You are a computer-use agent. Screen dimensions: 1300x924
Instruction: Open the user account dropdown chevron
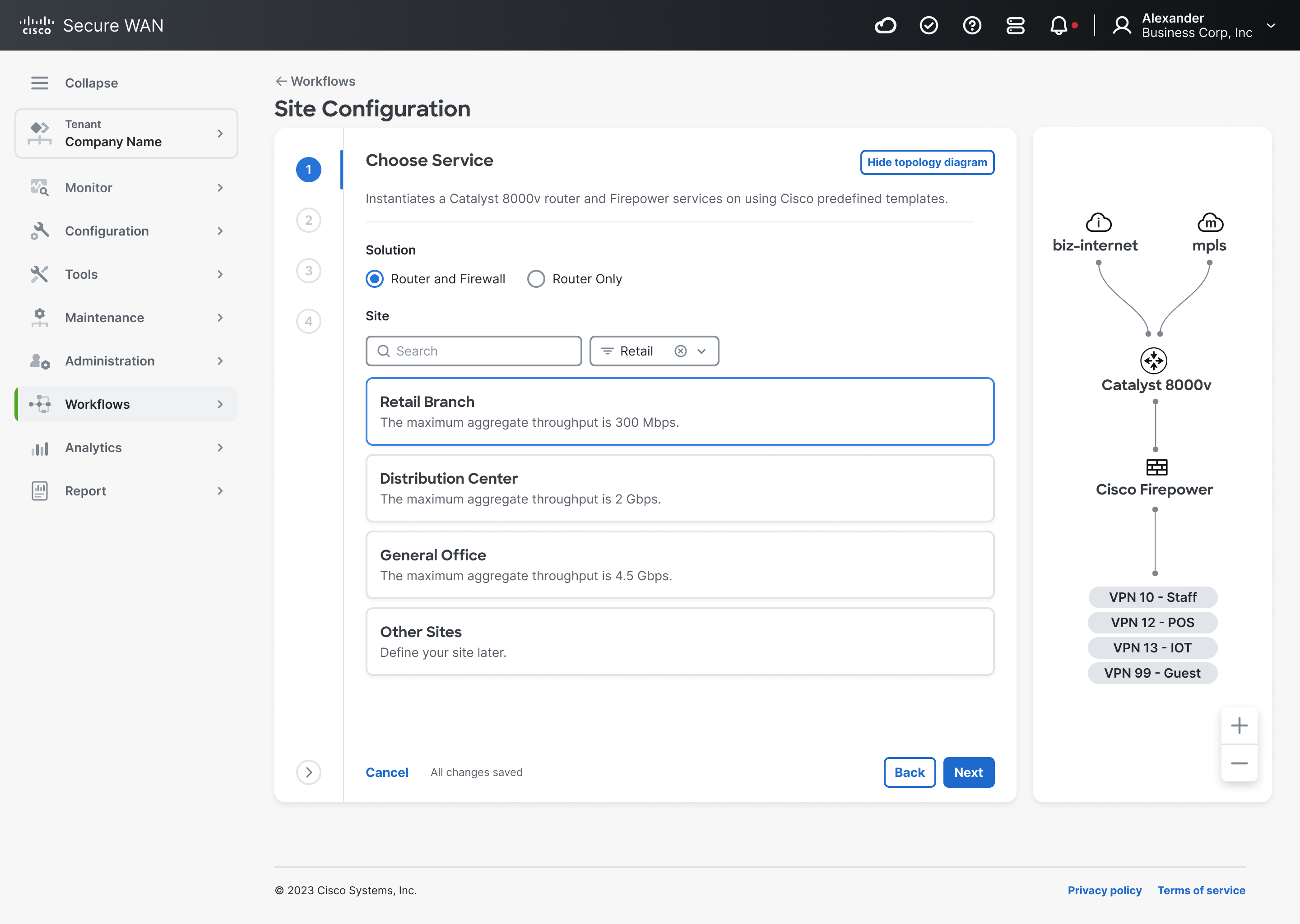tap(1271, 26)
